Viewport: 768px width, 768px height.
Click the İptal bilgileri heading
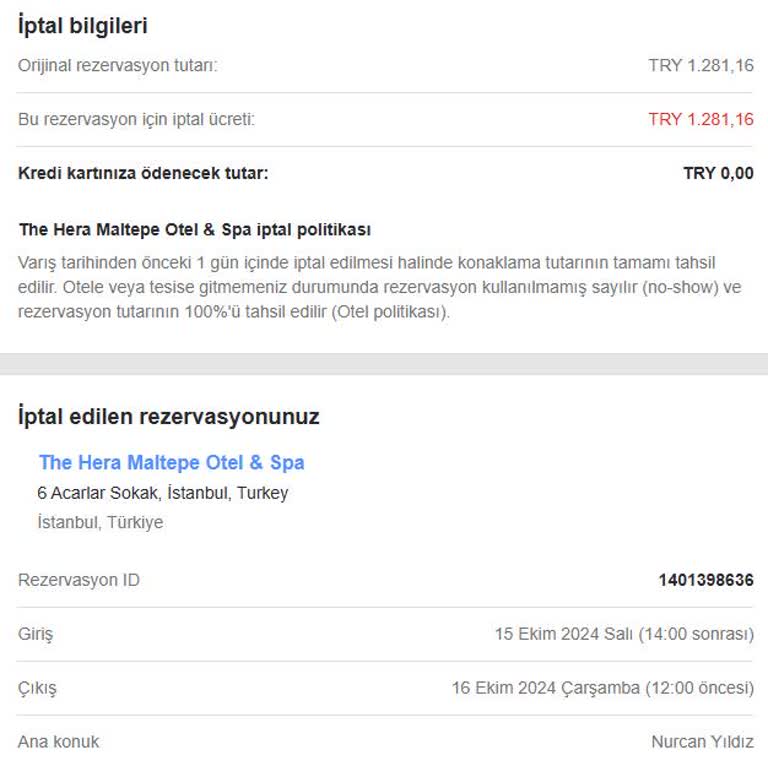click(82, 26)
